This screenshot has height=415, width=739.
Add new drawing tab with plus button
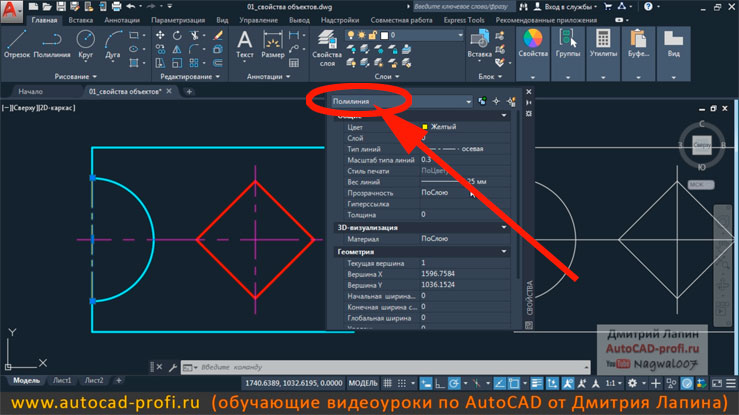click(189, 91)
